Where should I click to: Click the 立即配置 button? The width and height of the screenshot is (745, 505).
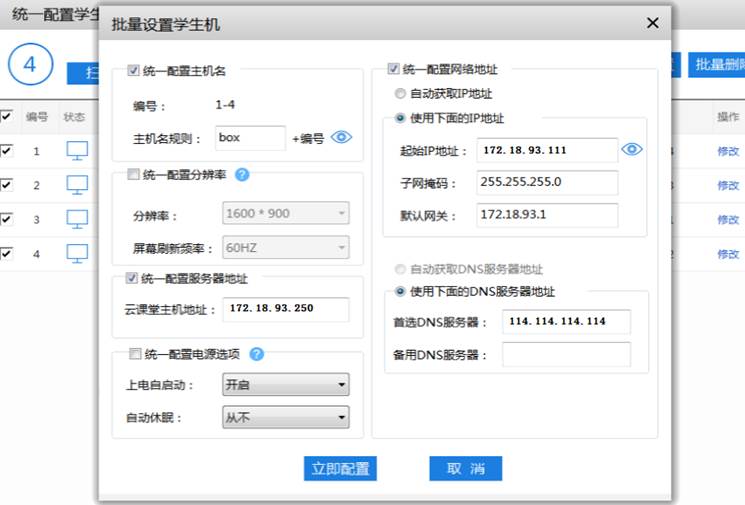point(340,469)
